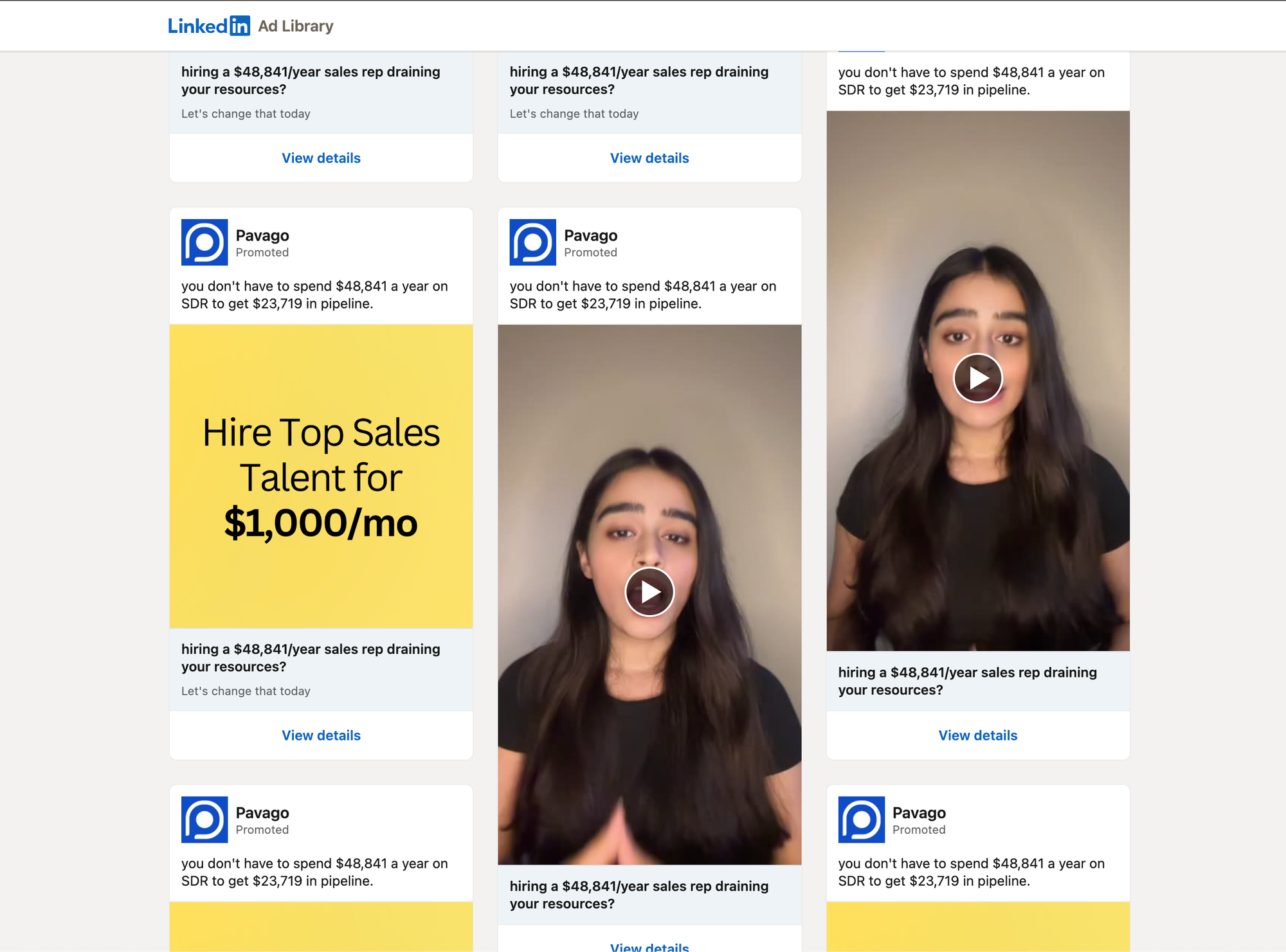Open View details under right video ad

click(977, 735)
